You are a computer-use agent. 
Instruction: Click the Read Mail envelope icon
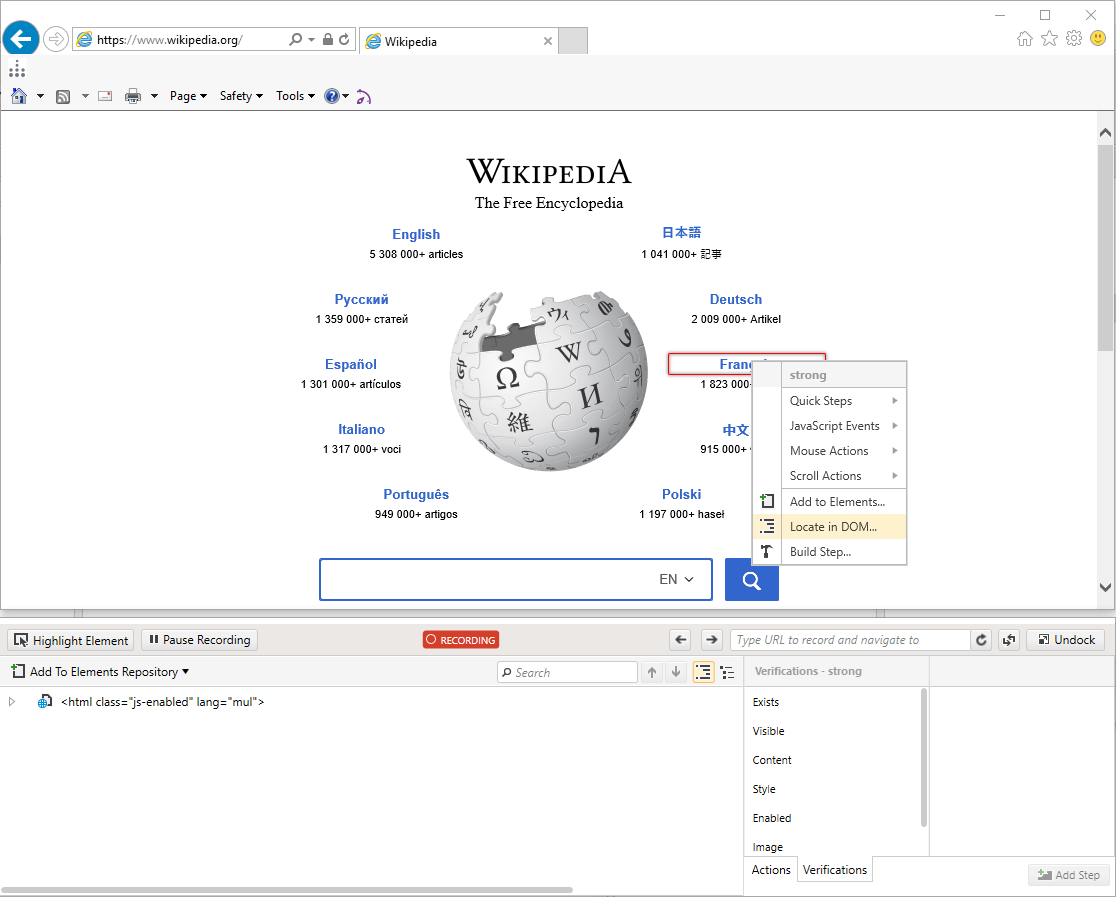pyautogui.click(x=105, y=96)
